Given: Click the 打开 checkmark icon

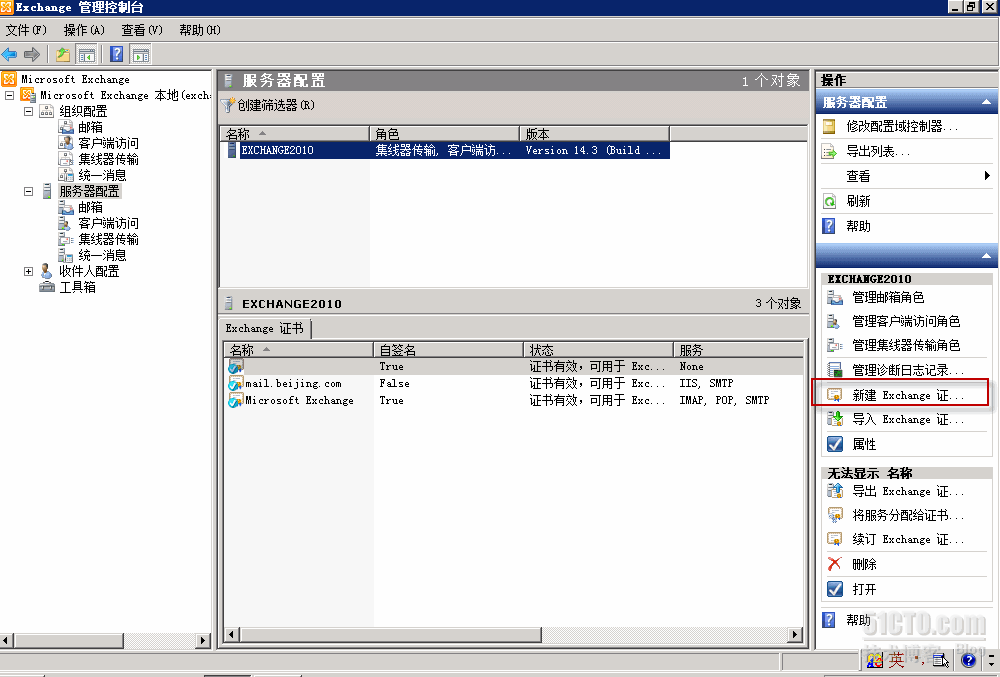Looking at the screenshot, I should pos(835,589).
